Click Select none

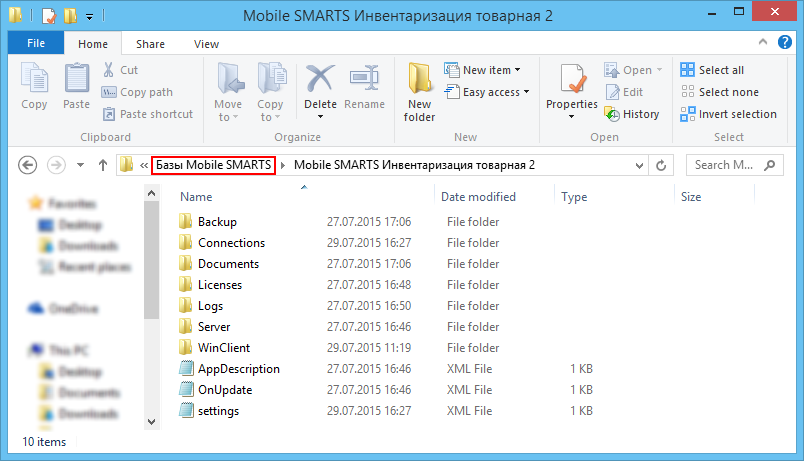pyautogui.click(x=719, y=92)
